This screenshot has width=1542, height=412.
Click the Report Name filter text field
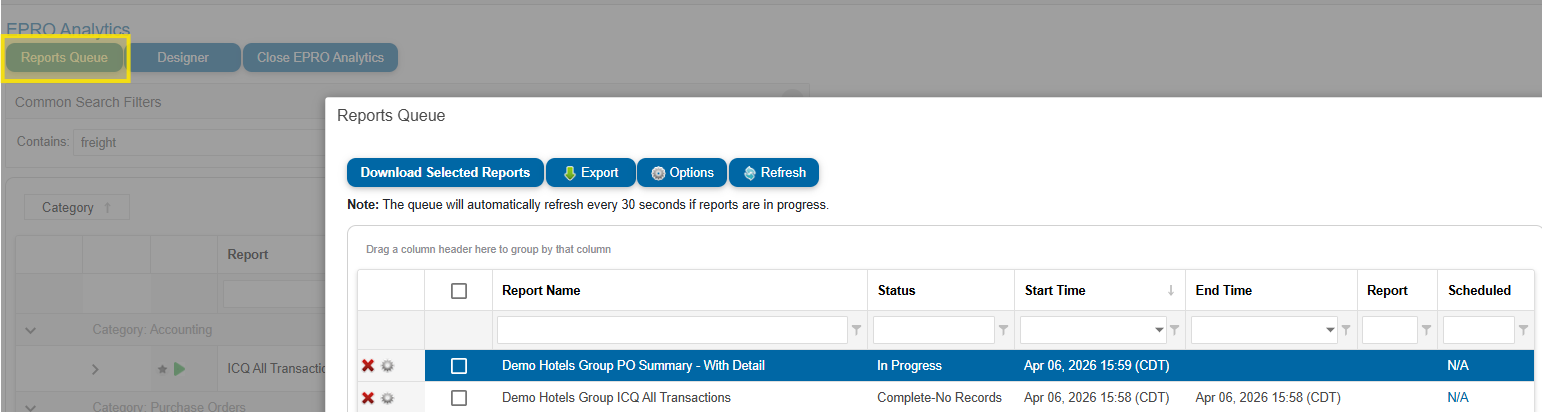click(x=671, y=330)
